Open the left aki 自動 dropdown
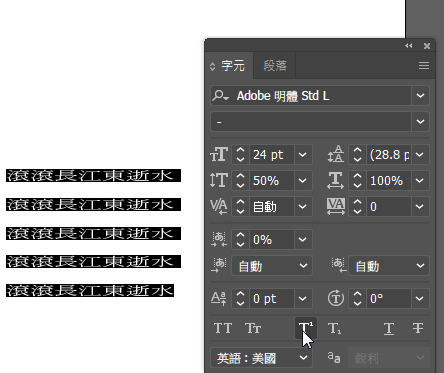444x373 pixels. point(272,266)
